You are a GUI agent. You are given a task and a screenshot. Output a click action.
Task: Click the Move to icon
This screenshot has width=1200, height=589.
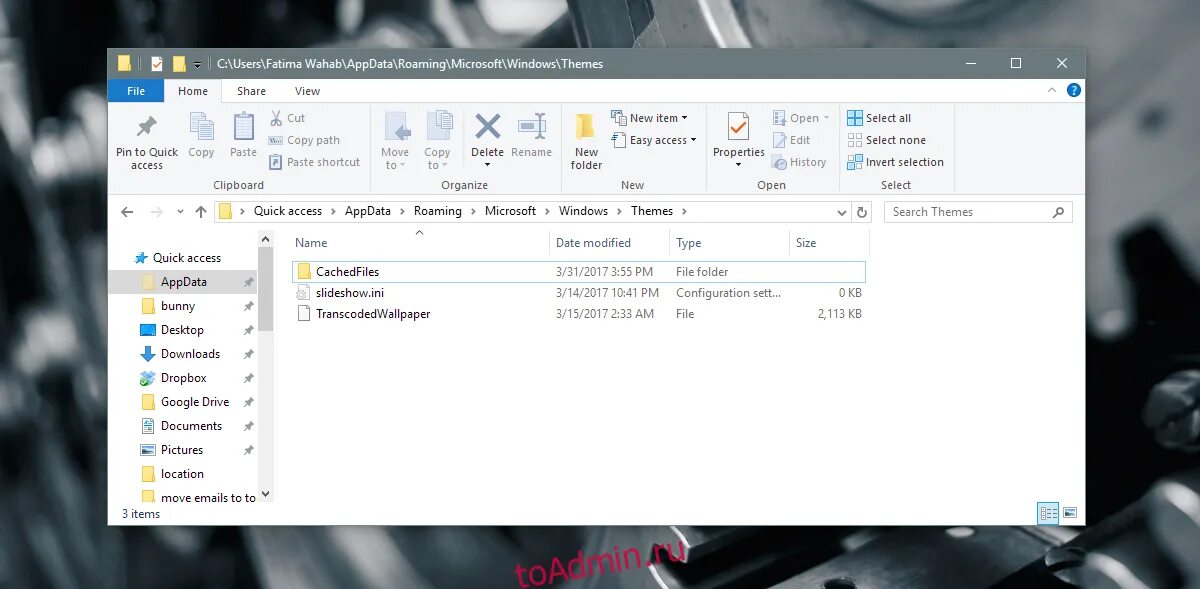(396, 128)
